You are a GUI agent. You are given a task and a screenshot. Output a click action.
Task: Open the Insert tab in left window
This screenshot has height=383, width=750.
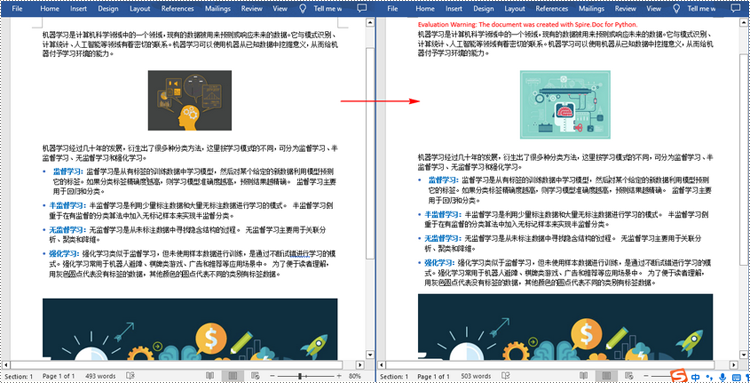[78, 9]
